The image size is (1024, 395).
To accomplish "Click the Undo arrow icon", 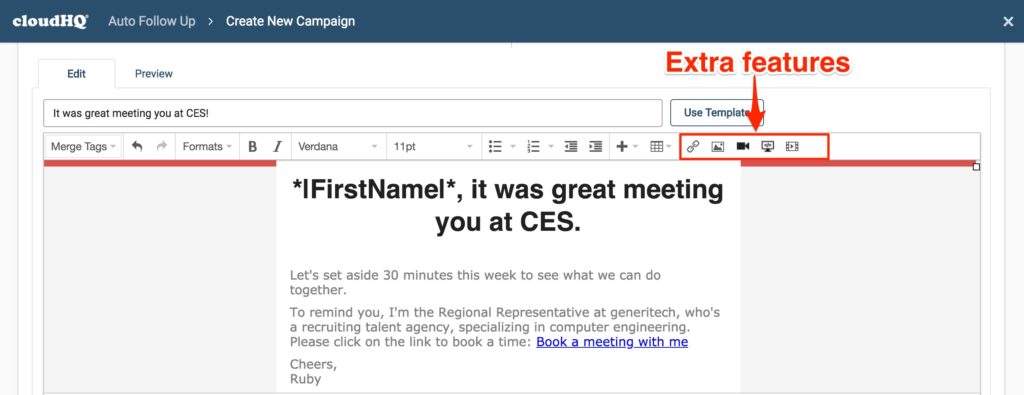I will click(x=137, y=146).
